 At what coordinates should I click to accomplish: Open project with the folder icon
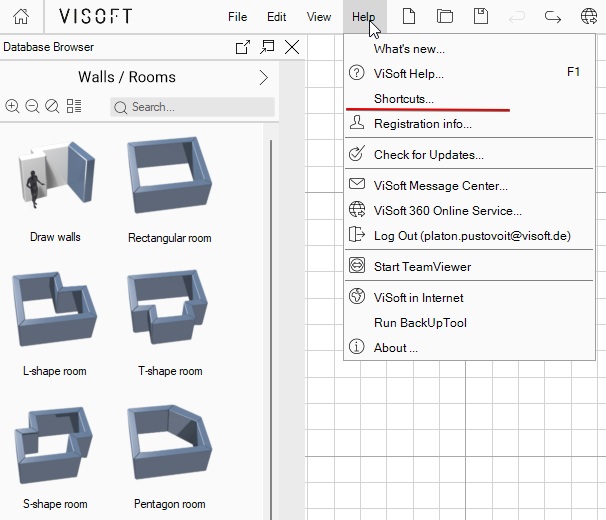click(445, 17)
